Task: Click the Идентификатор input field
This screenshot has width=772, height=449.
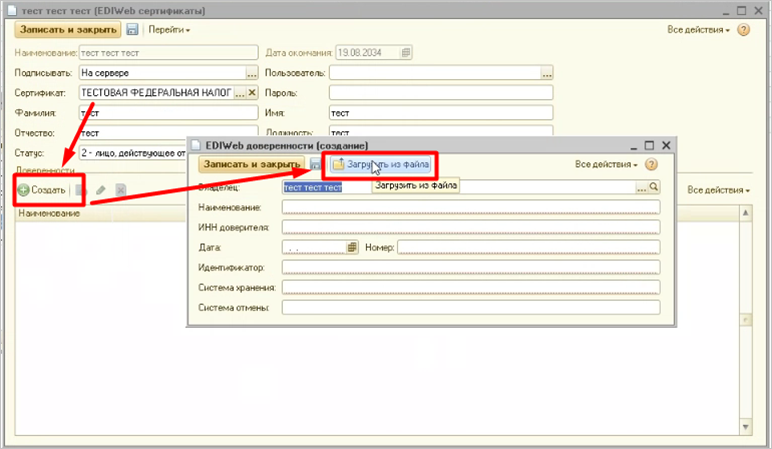Action: 471,267
